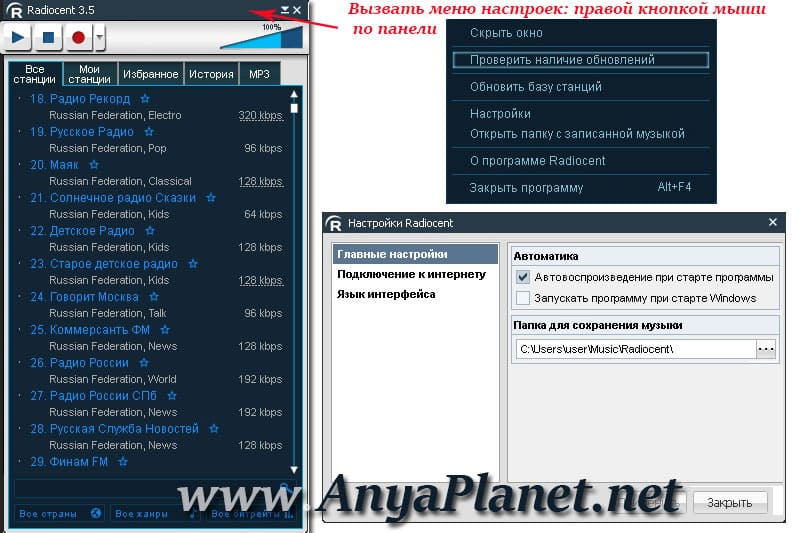Click the star beside Детское Радио
Screen dimensions: 800x533
click(x=150, y=231)
